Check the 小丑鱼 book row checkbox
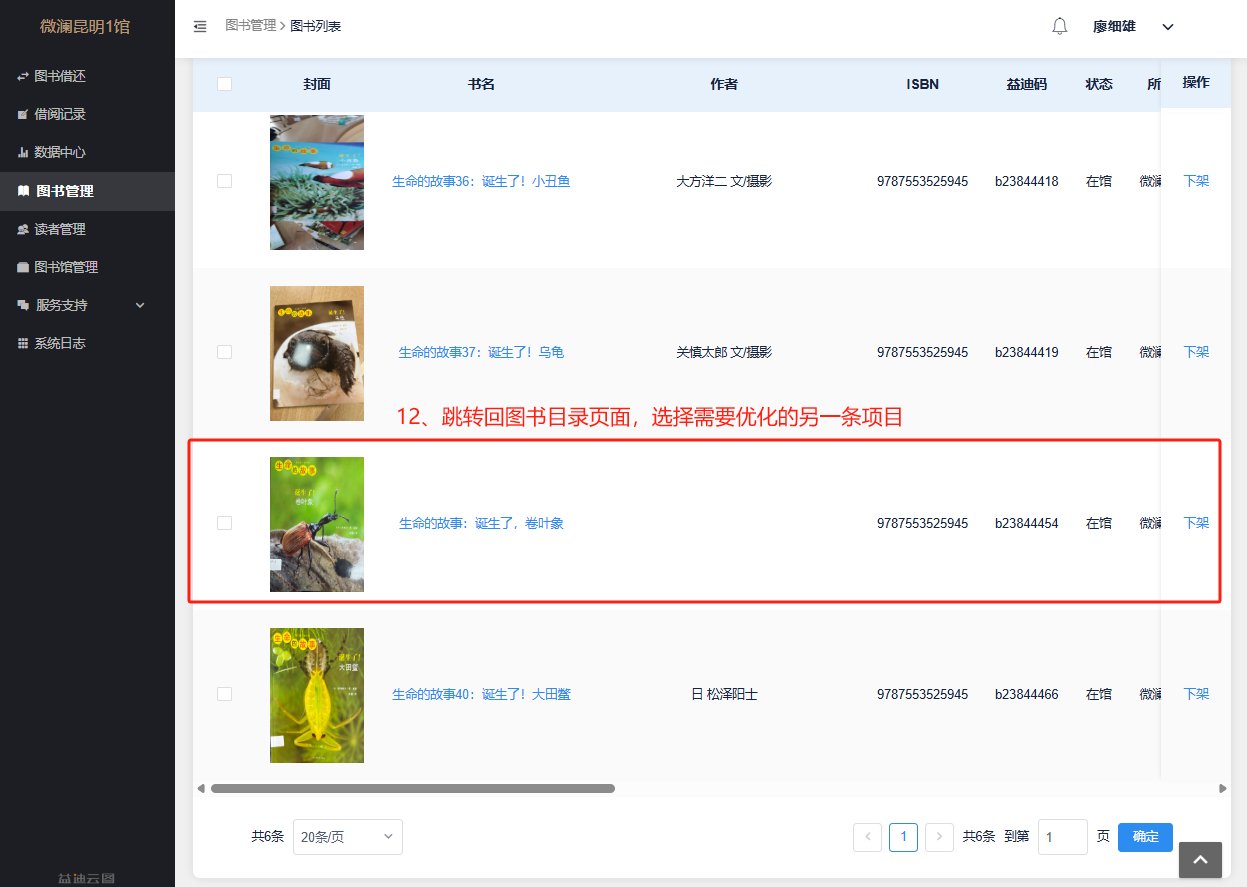The height and width of the screenshot is (887, 1247). pyautogui.click(x=224, y=181)
